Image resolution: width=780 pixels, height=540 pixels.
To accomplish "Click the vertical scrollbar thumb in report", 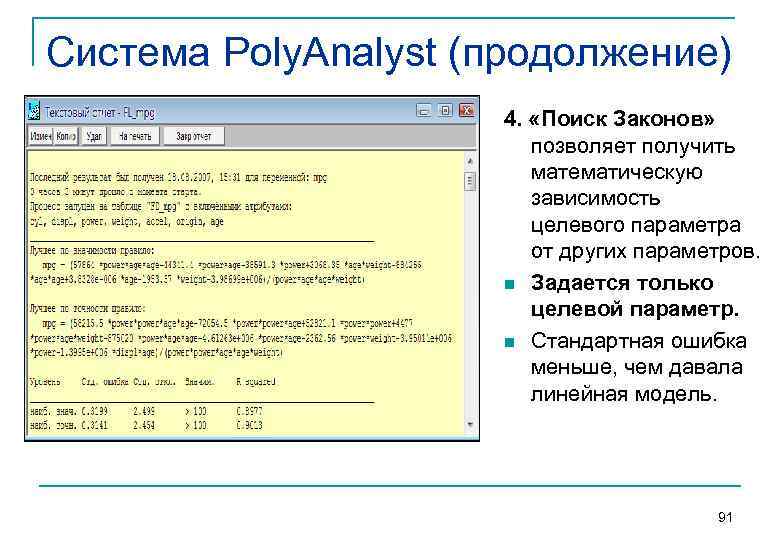I will pos(470,181).
